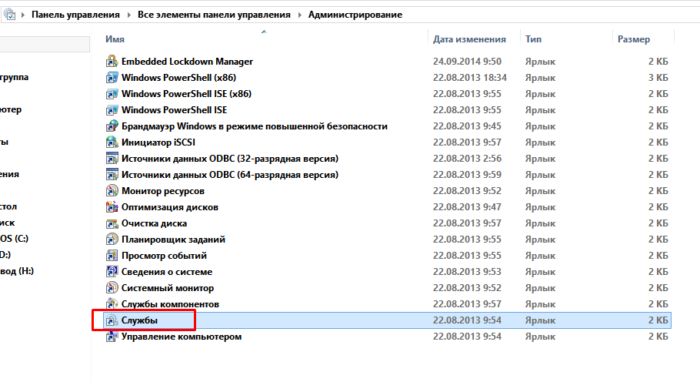
Task: Select the Windows PowerShell (x86) icon
Action: (x=112, y=78)
